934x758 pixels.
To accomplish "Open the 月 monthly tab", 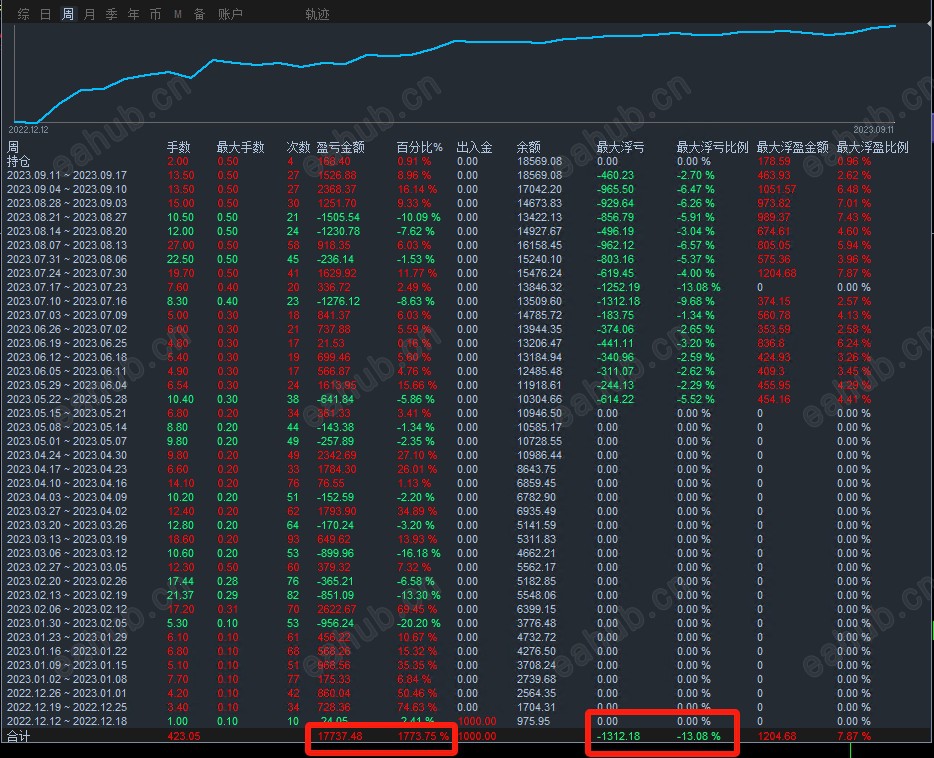I will pyautogui.click(x=89, y=14).
